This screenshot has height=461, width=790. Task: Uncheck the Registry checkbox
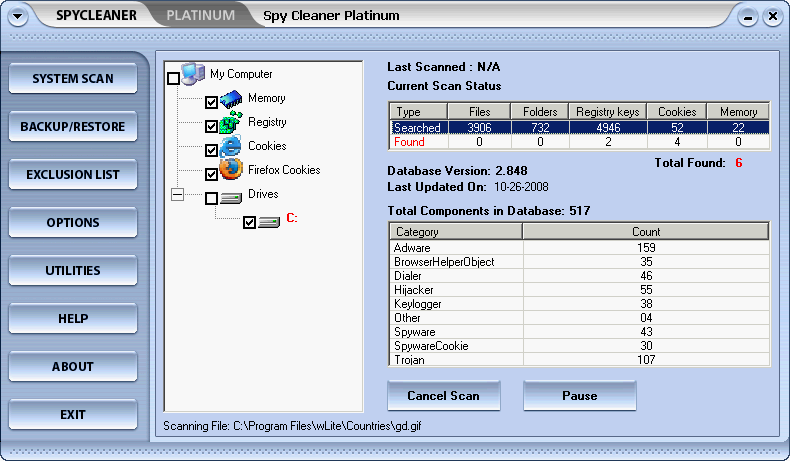click(211, 126)
